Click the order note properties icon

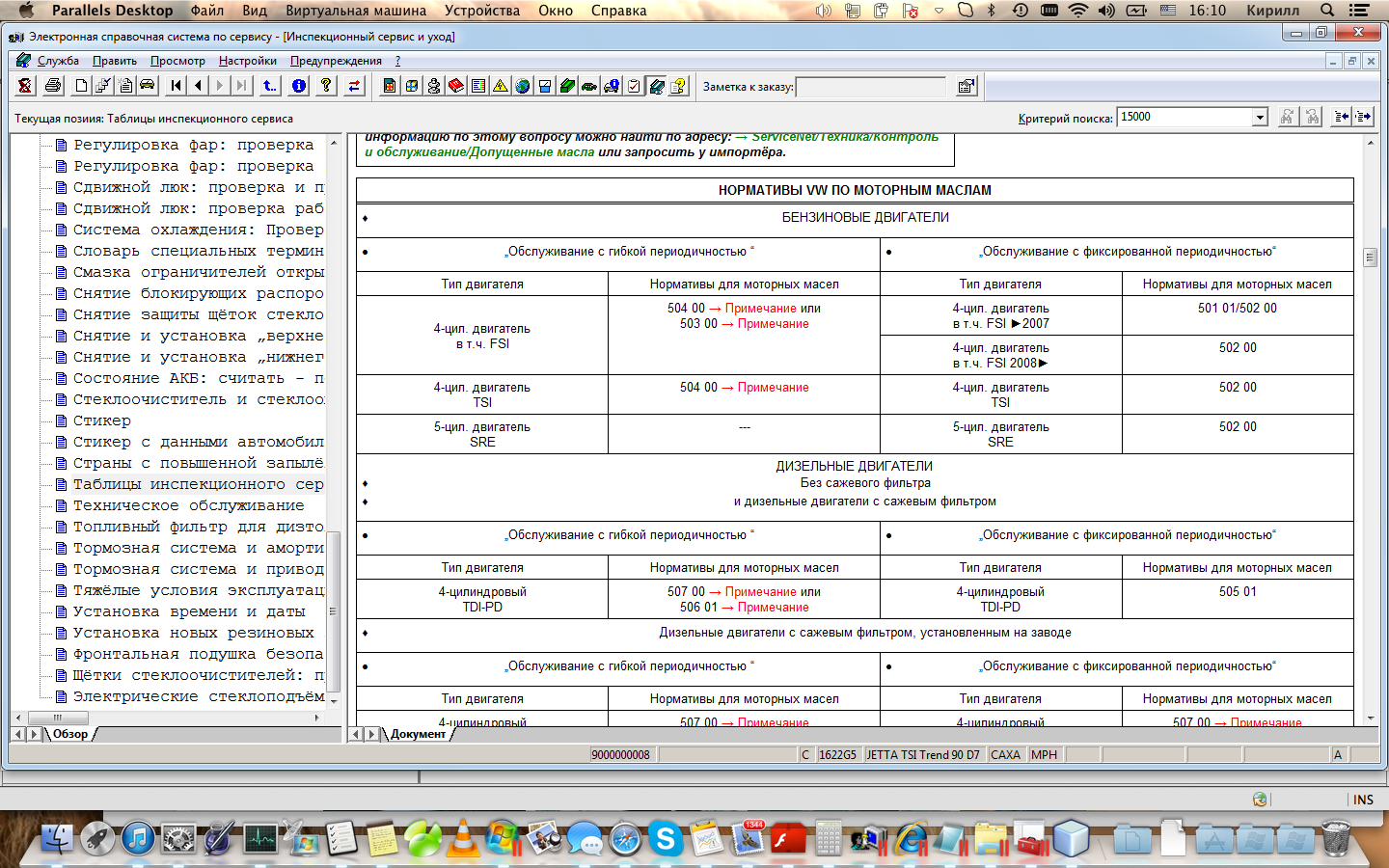tap(966, 87)
